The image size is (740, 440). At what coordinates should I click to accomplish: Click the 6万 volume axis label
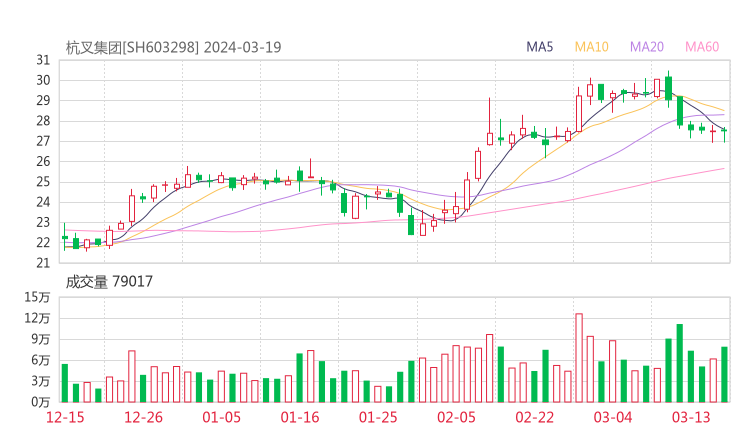pyautogui.click(x=41, y=360)
